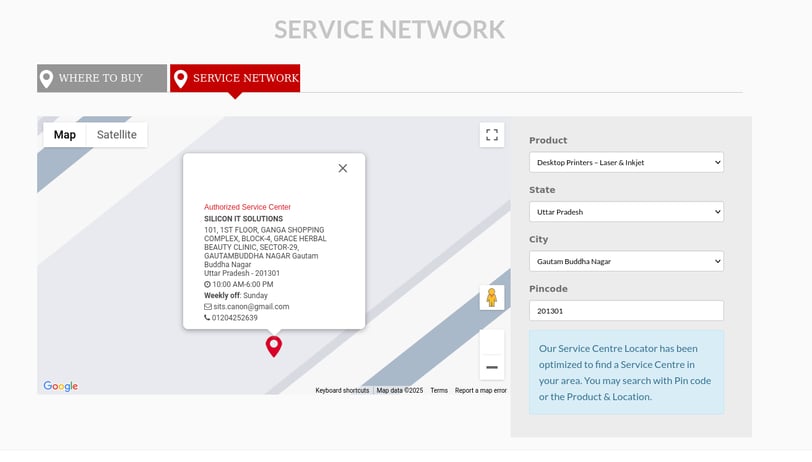Click Report a map error link
This screenshot has width=812, height=462.
pyautogui.click(x=481, y=391)
